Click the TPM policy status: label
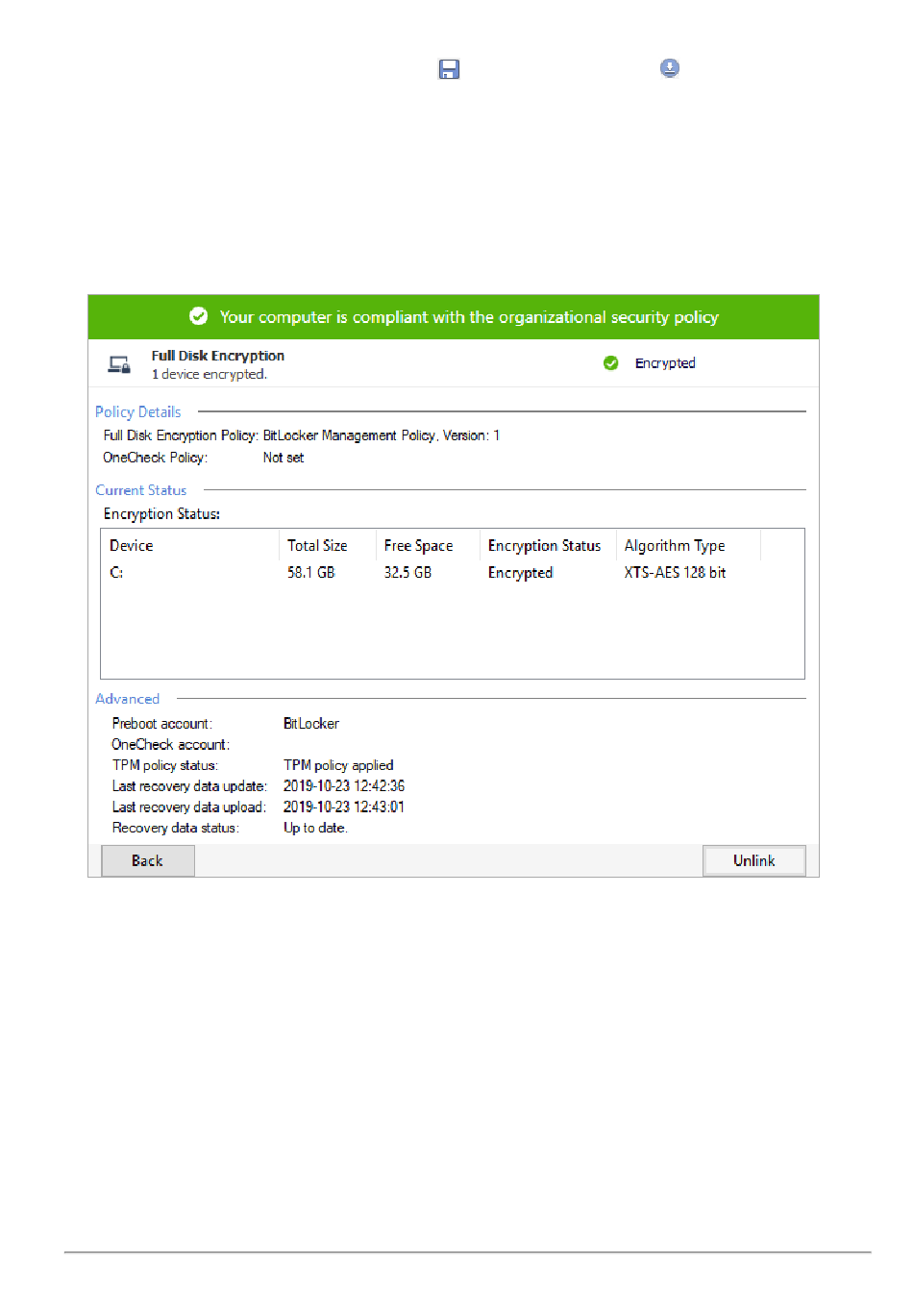Image resolution: width=913 pixels, height=1316 pixels. (164, 765)
